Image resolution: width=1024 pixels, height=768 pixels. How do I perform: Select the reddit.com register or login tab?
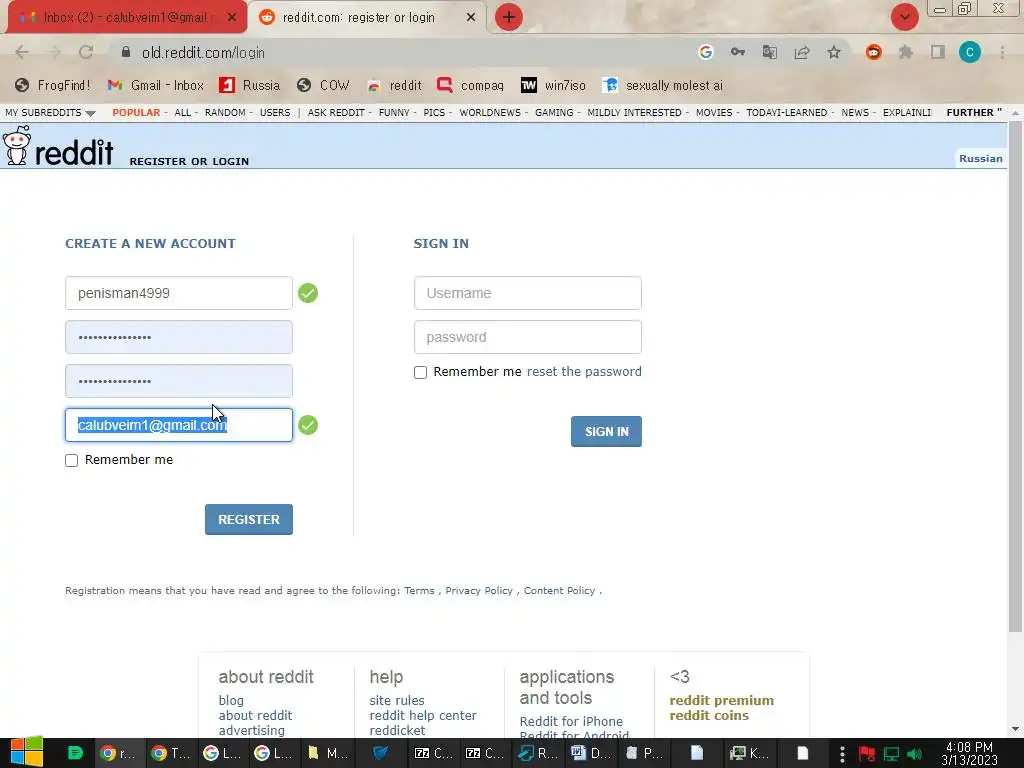tap(366, 18)
